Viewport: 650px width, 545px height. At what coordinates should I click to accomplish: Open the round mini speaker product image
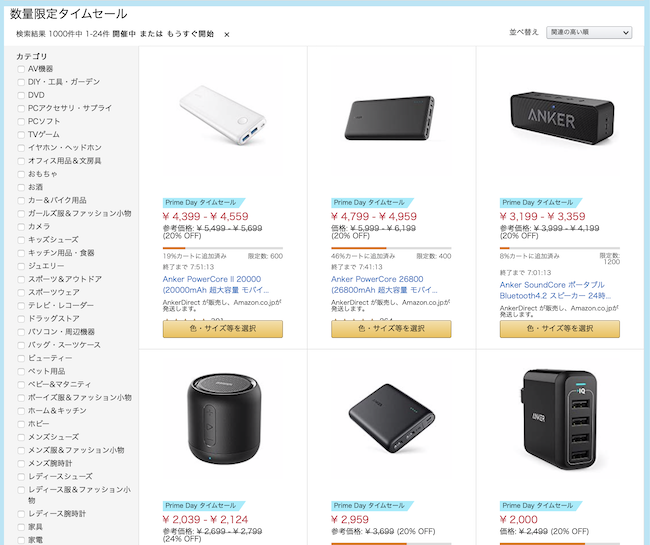point(224,419)
